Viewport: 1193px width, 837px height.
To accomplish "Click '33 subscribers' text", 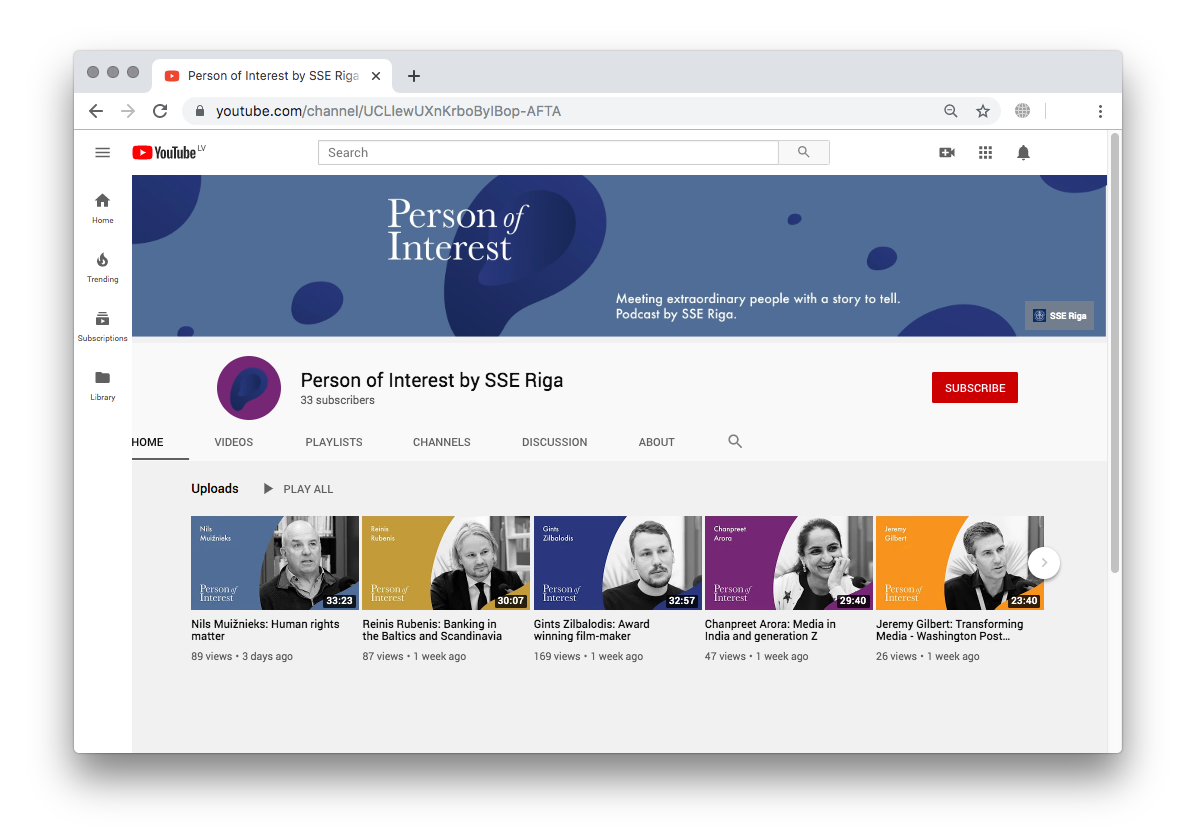I will pyautogui.click(x=337, y=400).
